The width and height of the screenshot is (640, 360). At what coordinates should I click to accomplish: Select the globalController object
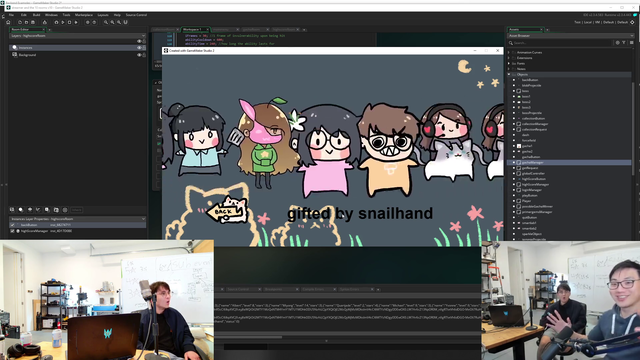[x=533, y=173]
